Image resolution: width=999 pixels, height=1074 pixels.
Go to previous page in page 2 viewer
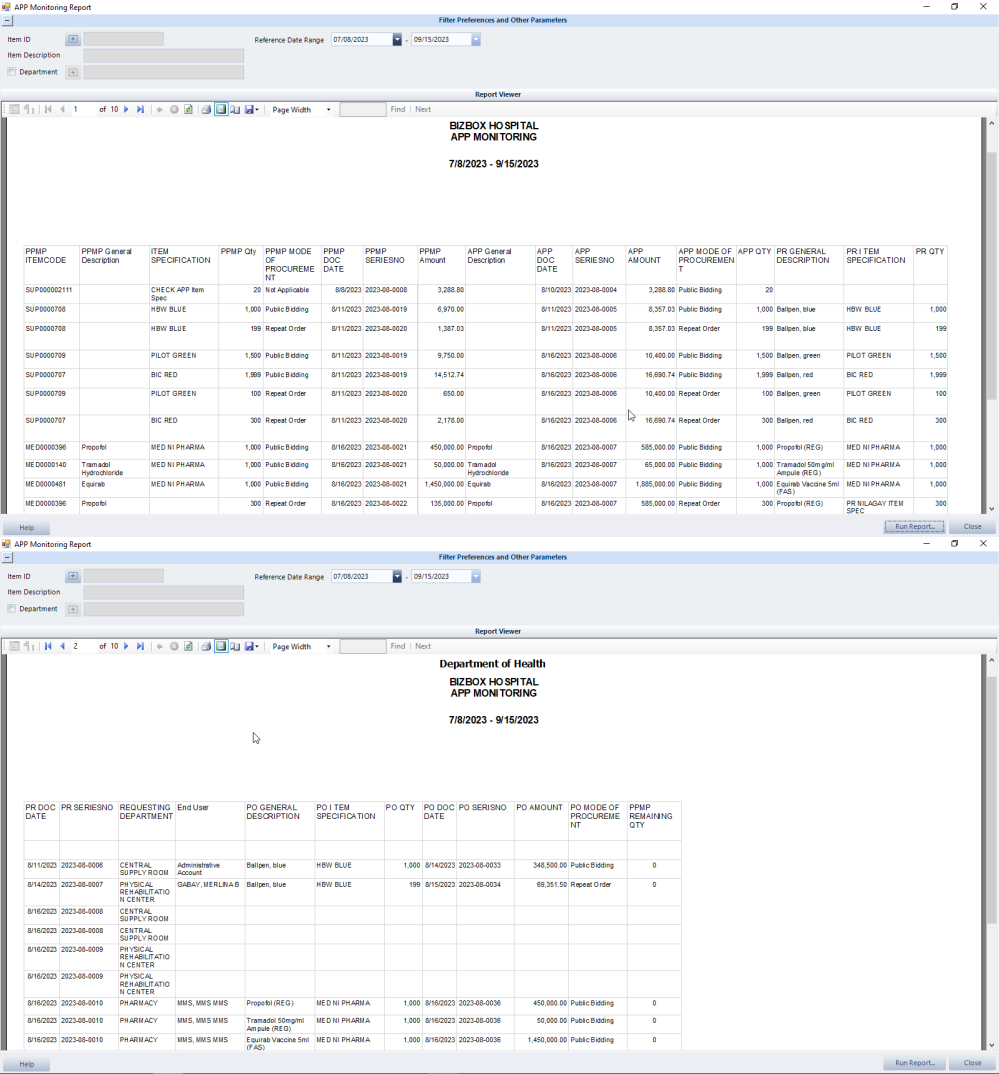[62, 647]
